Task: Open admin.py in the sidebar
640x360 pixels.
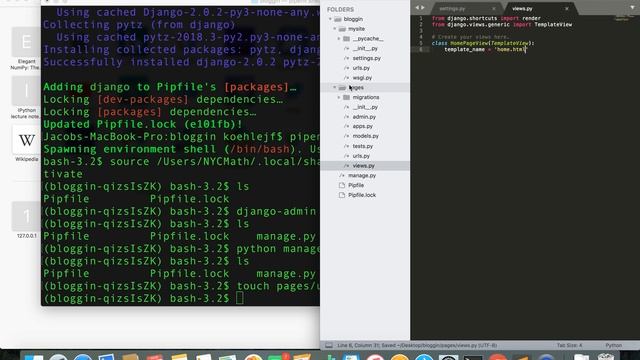Action: [x=365, y=117]
